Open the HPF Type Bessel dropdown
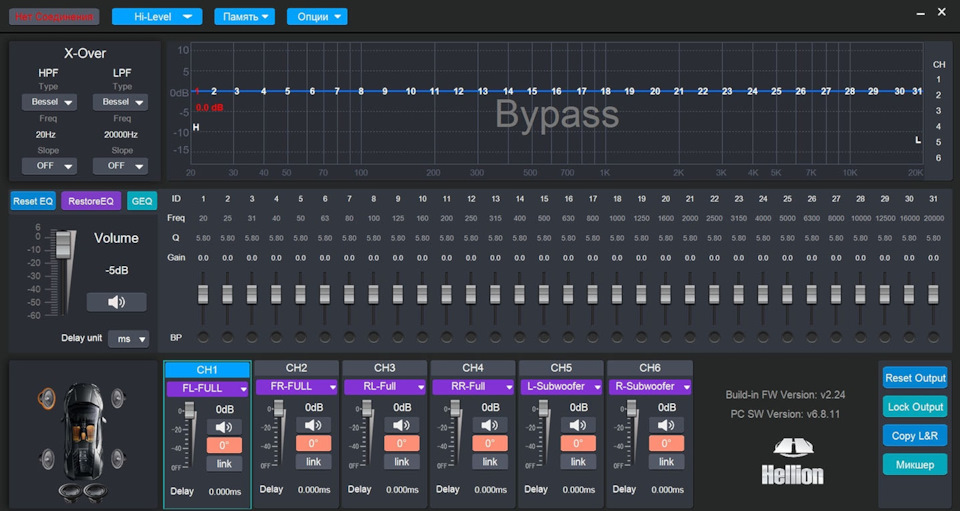Screen dimensions: 960x511 (x=48, y=102)
